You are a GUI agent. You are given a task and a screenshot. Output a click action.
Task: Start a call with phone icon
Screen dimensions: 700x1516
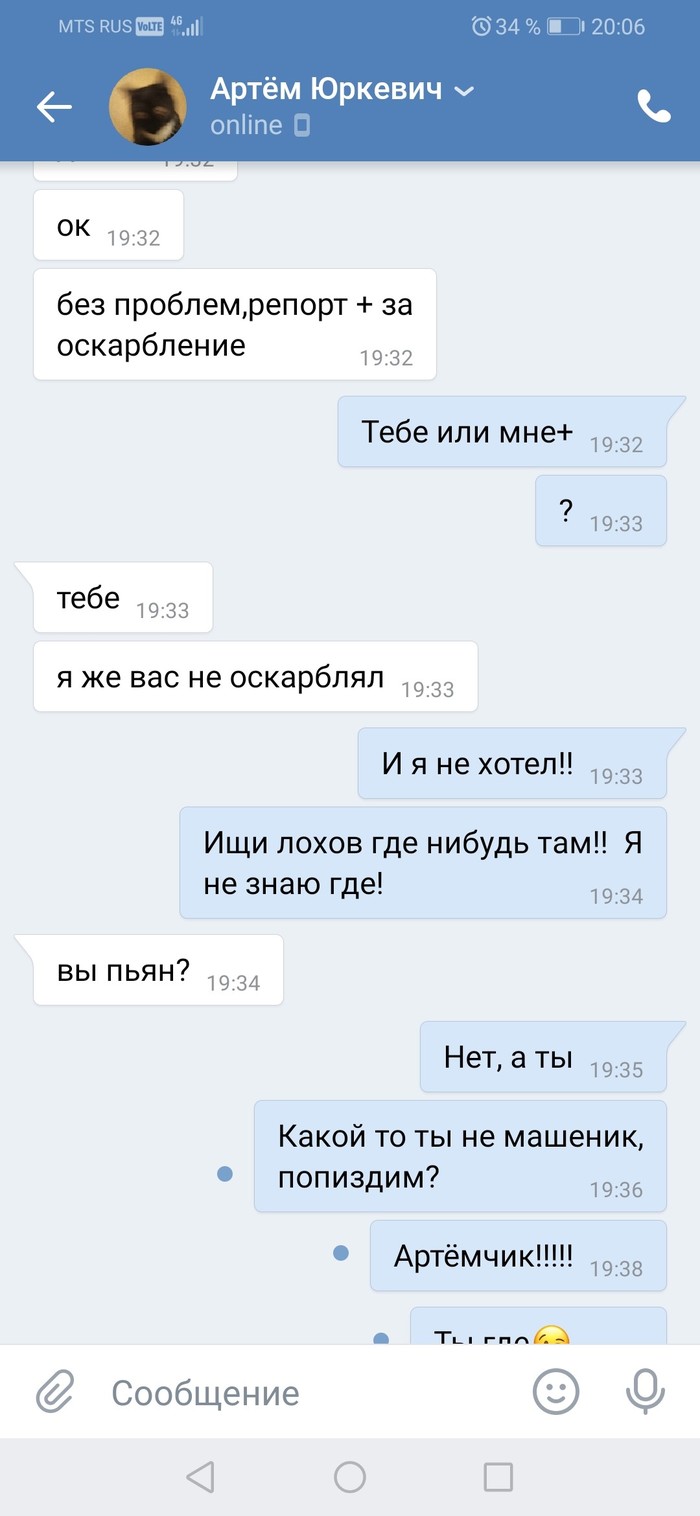pos(654,107)
